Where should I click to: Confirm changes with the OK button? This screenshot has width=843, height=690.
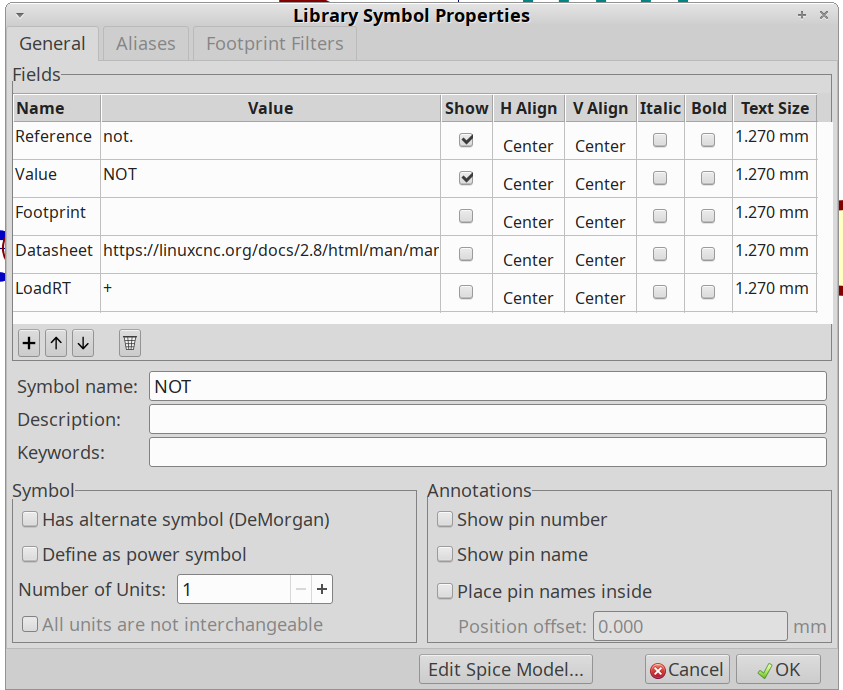778,669
